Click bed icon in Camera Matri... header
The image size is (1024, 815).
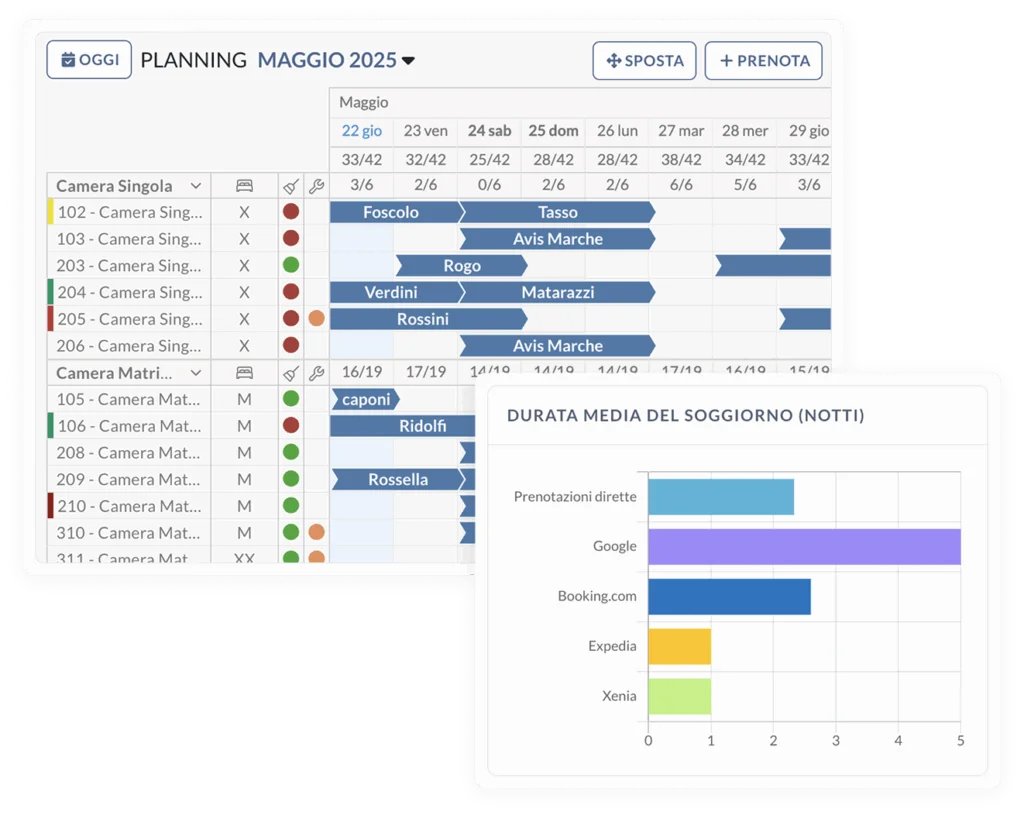pyautogui.click(x=244, y=373)
